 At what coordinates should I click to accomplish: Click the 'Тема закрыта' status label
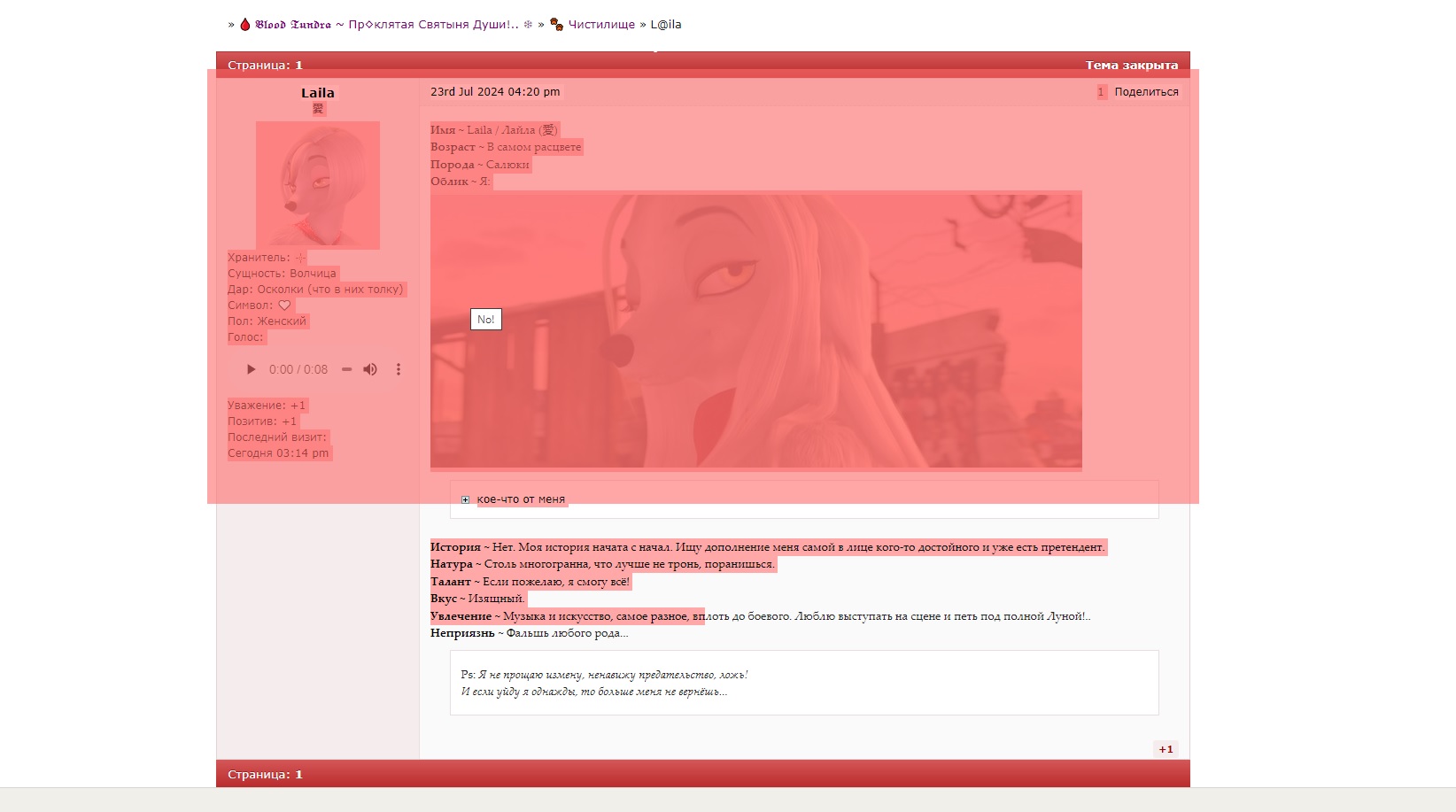tap(1132, 66)
